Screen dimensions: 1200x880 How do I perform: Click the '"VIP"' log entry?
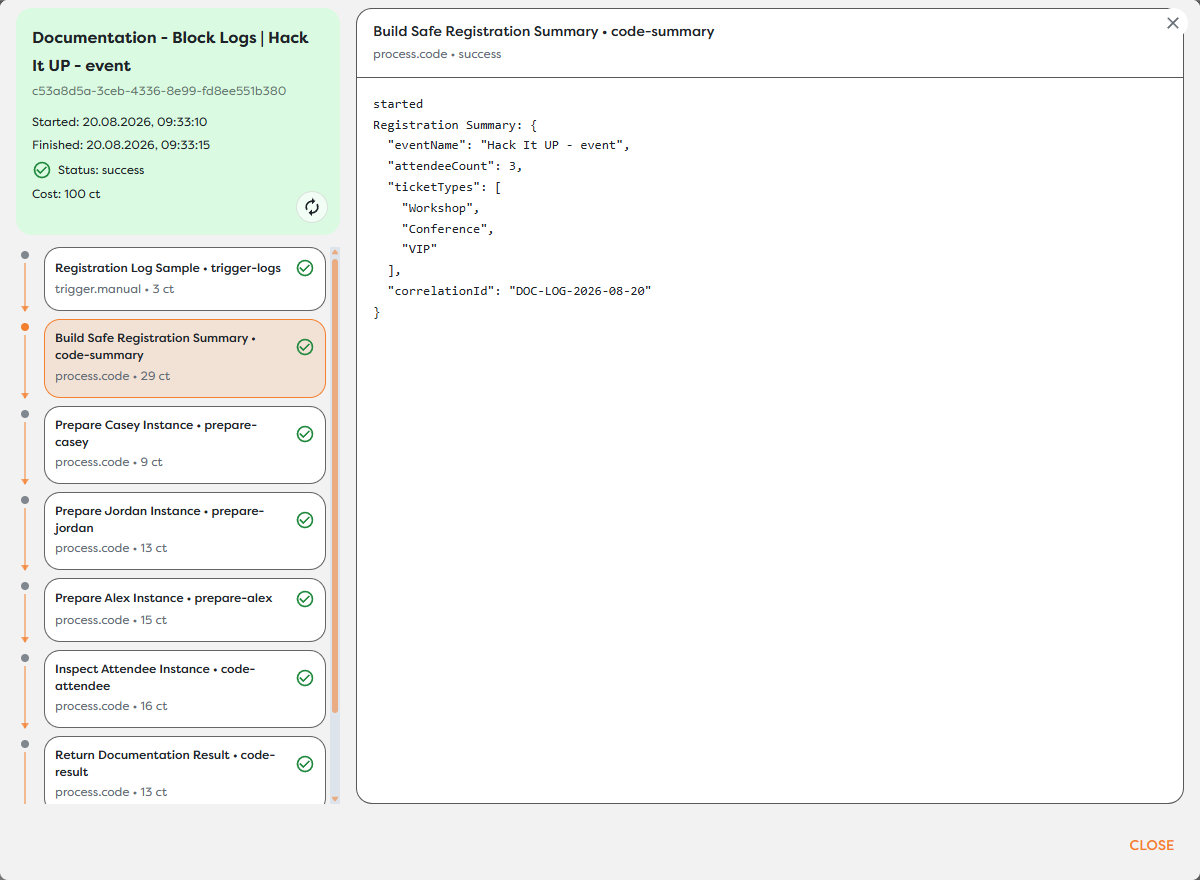tap(419, 250)
